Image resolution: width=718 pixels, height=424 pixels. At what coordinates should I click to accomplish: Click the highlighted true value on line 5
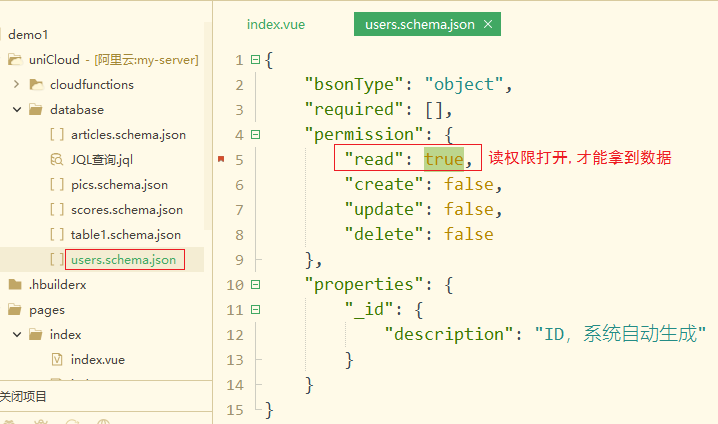[x=444, y=159]
